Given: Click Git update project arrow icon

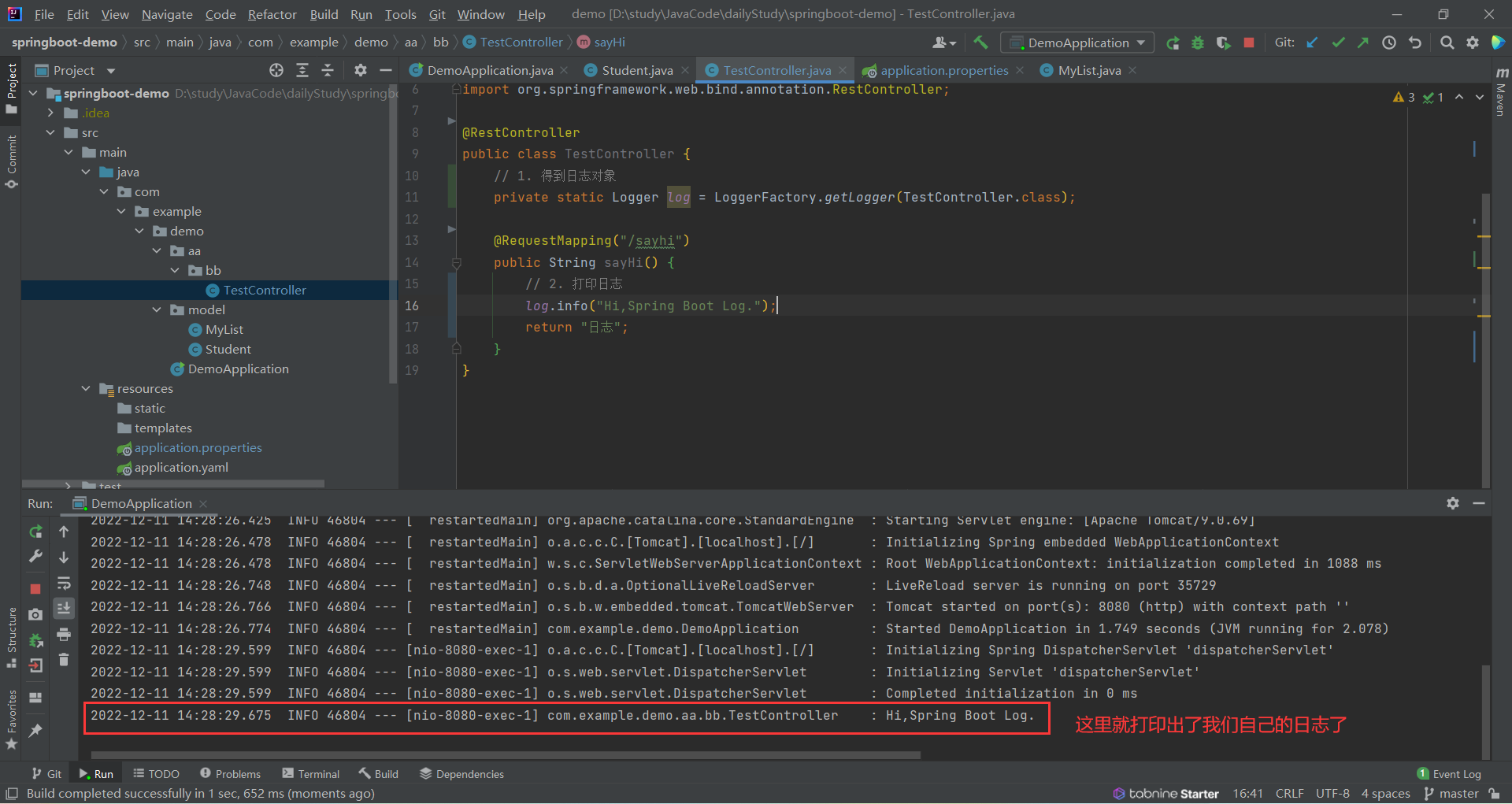Looking at the screenshot, I should coord(1312,43).
